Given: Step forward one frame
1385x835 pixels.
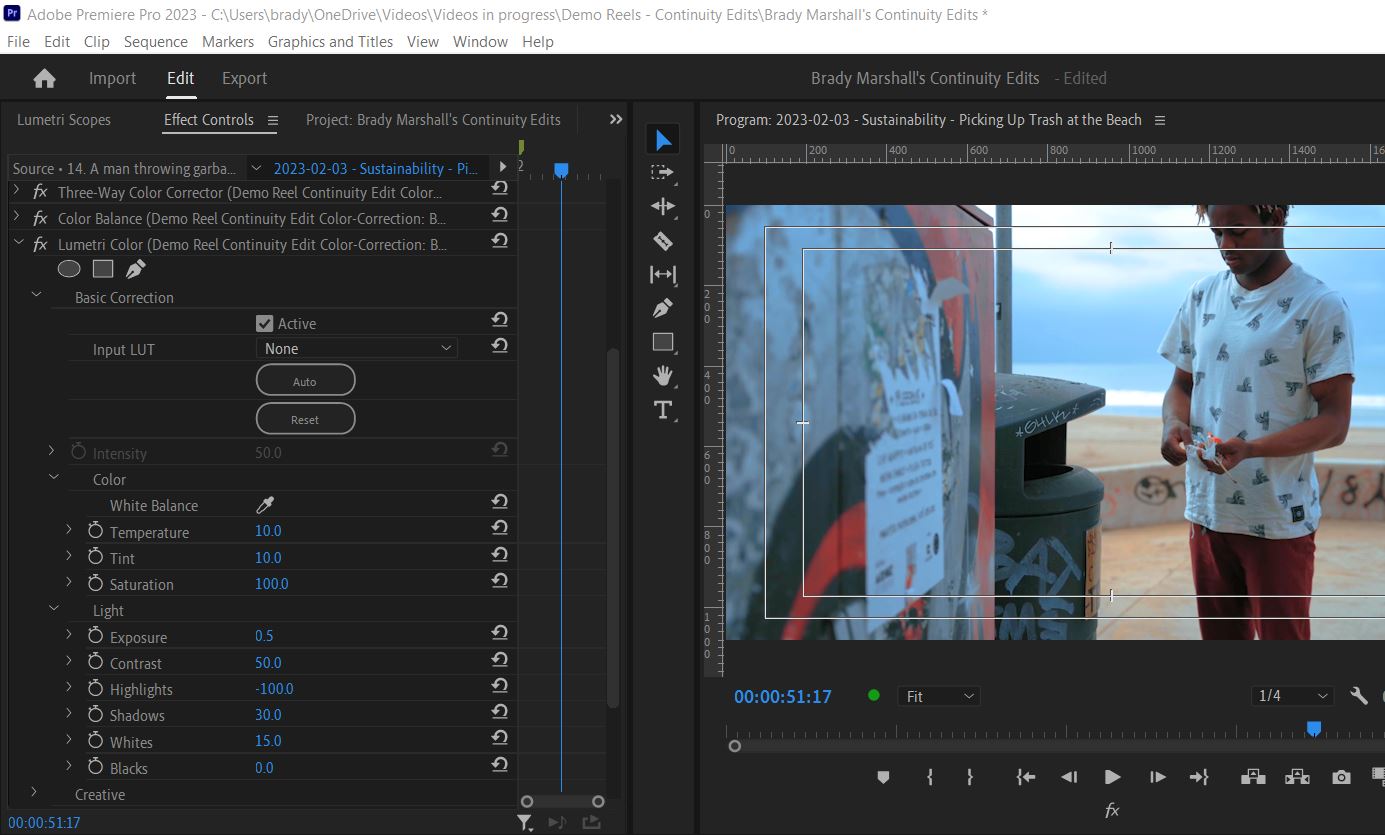Looking at the screenshot, I should pos(1157,777).
